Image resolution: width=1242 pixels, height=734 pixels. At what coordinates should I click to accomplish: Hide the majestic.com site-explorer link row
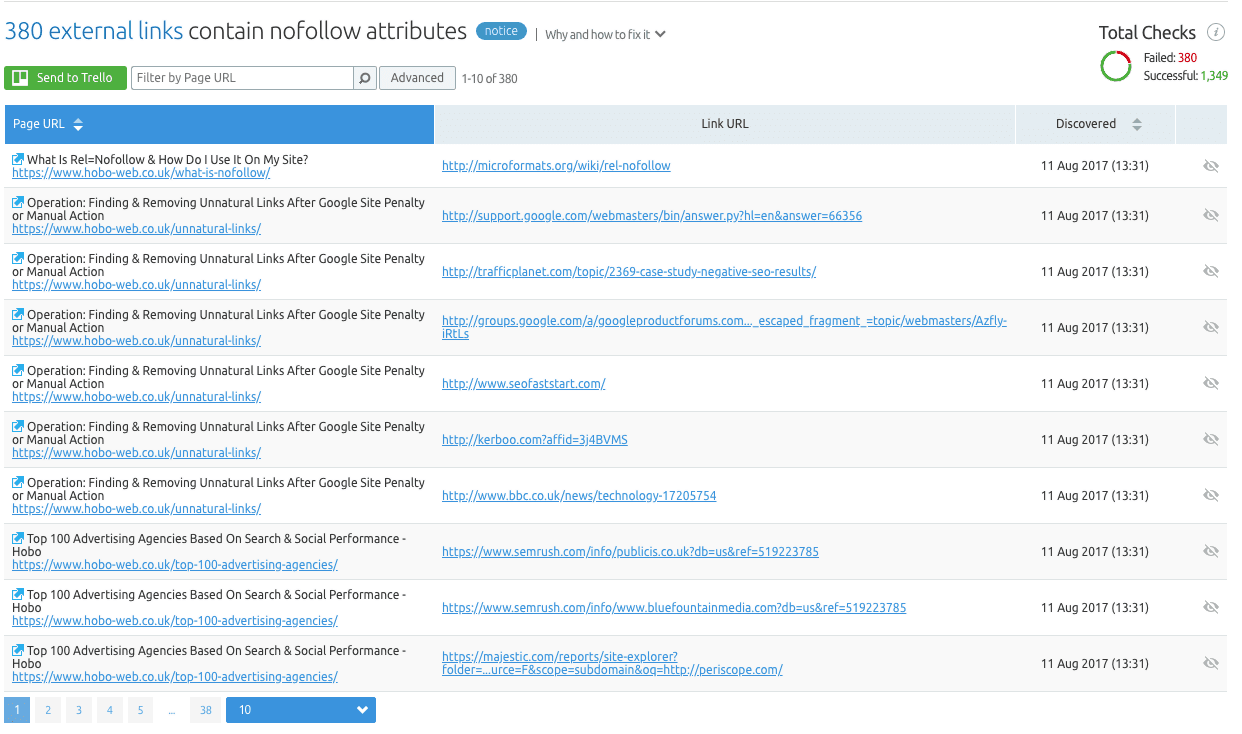coord(1211,663)
